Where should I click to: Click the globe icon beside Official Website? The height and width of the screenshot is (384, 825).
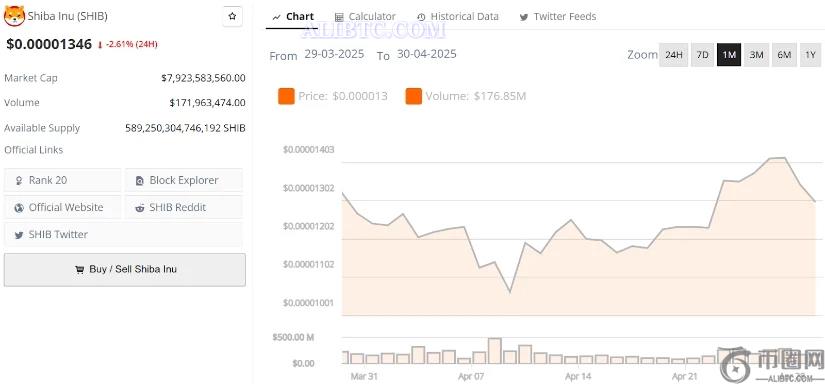(19, 208)
